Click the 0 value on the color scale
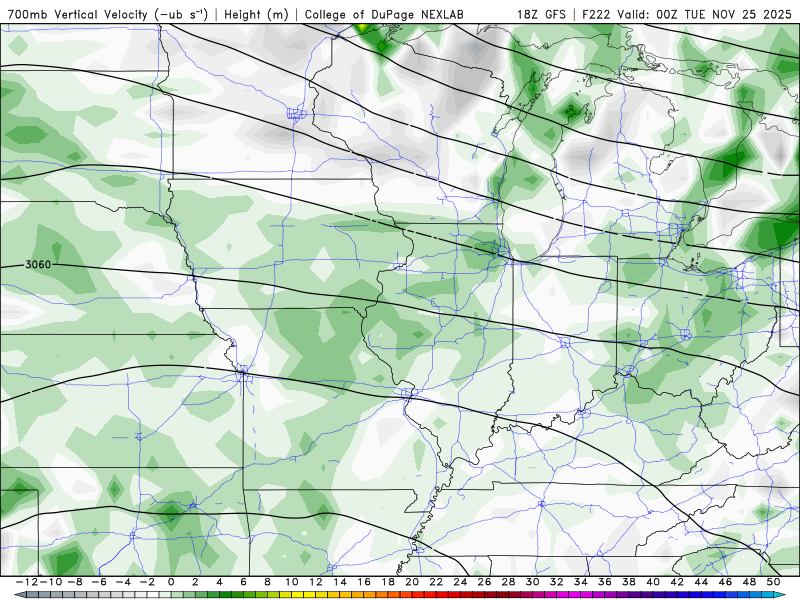800x600 pixels. coord(171,582)
